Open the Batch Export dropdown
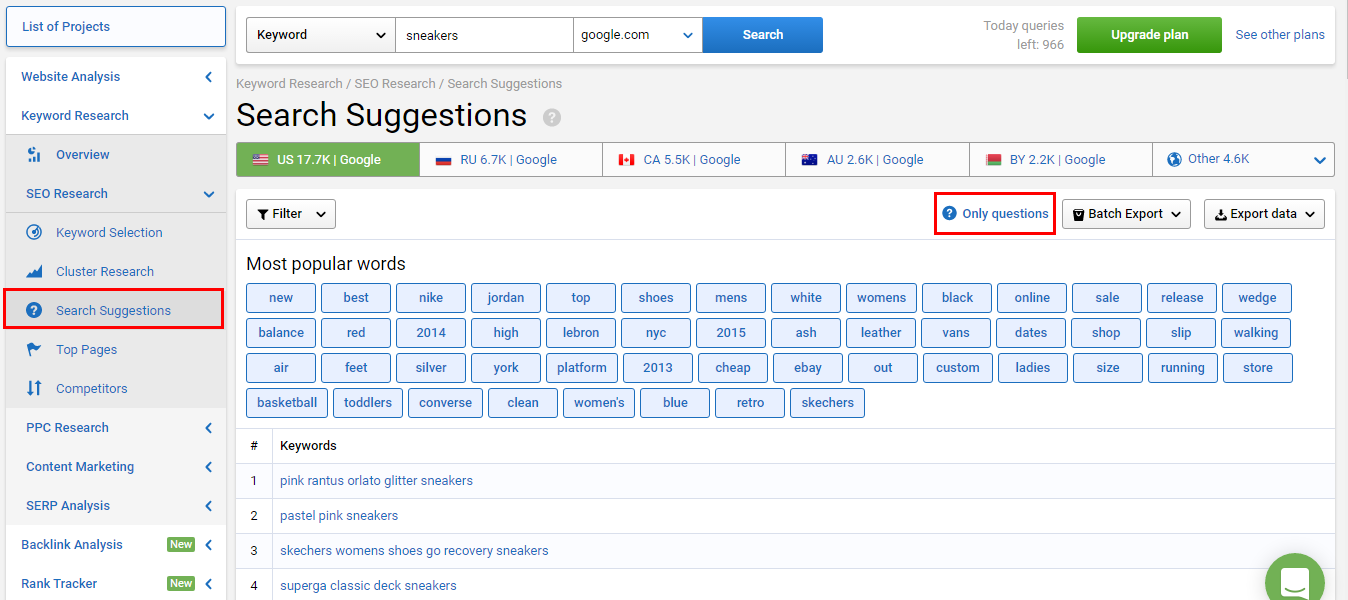The width and height of the screenshot is (1348, 600). click(x=1126, y=214)
